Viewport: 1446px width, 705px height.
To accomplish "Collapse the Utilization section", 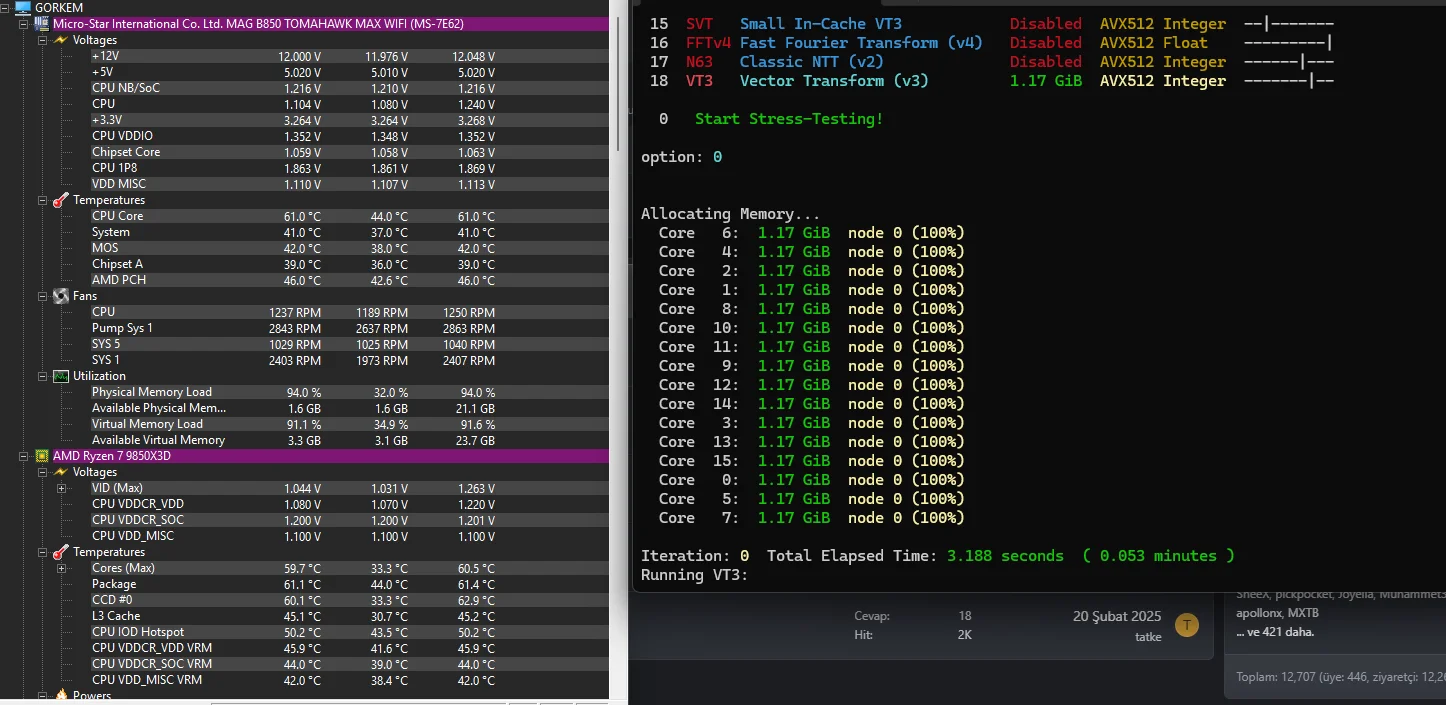I will point(43,376).
